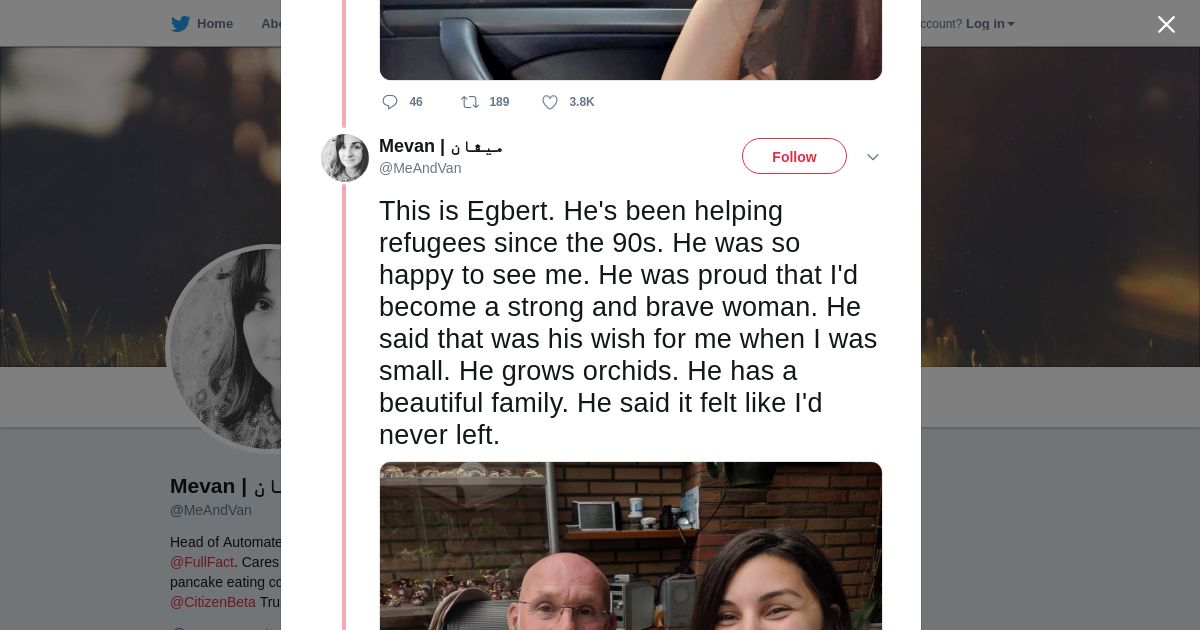Click the heart like icon
Screen dimensions: 1200x630
pyautogui.click(x=550, y=102)
